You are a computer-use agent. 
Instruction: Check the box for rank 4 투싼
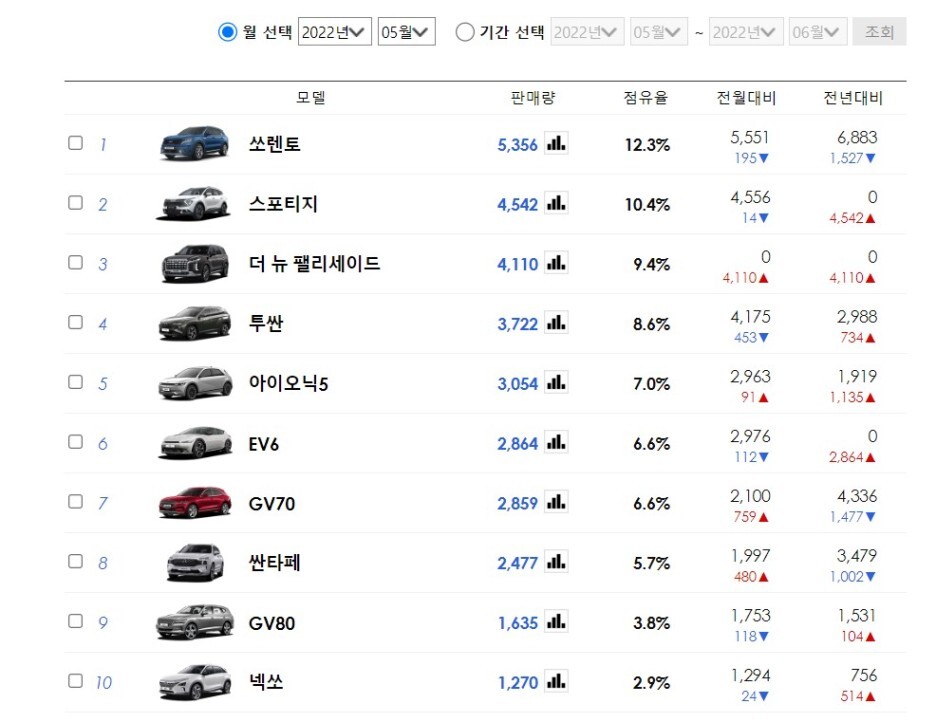click(75, 322)
